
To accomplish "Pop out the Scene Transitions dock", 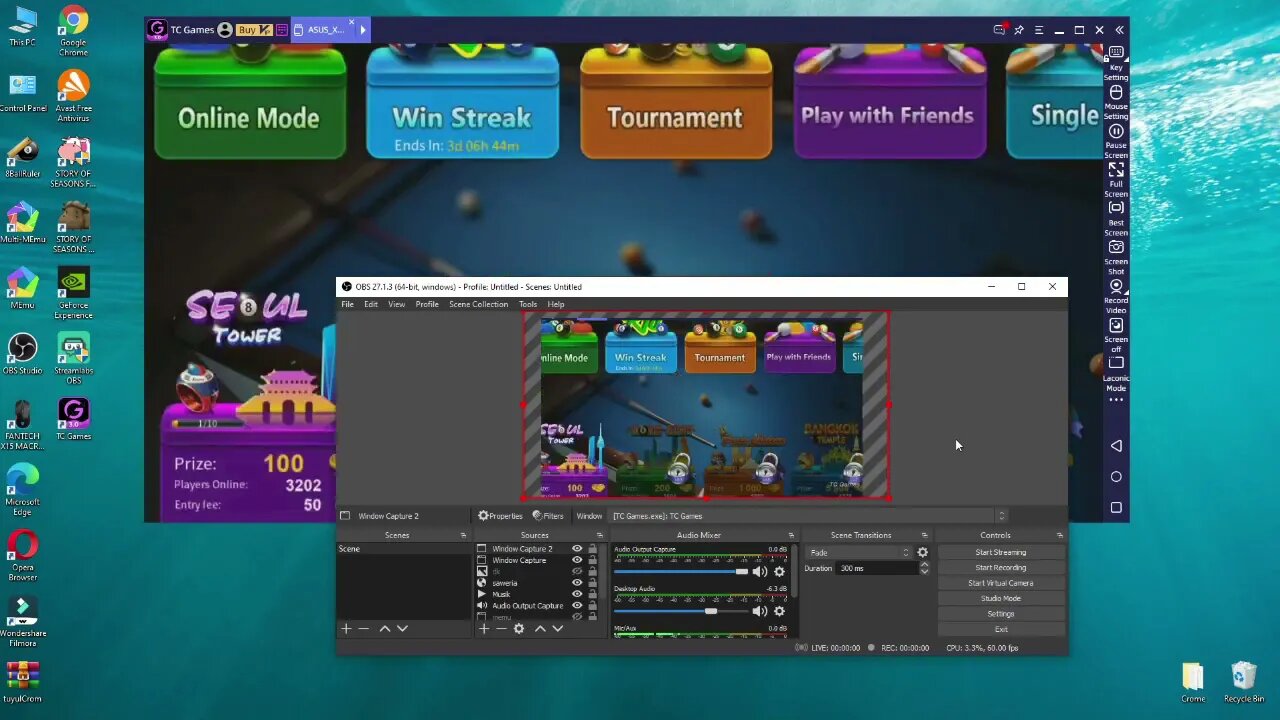I will (924, 536).
